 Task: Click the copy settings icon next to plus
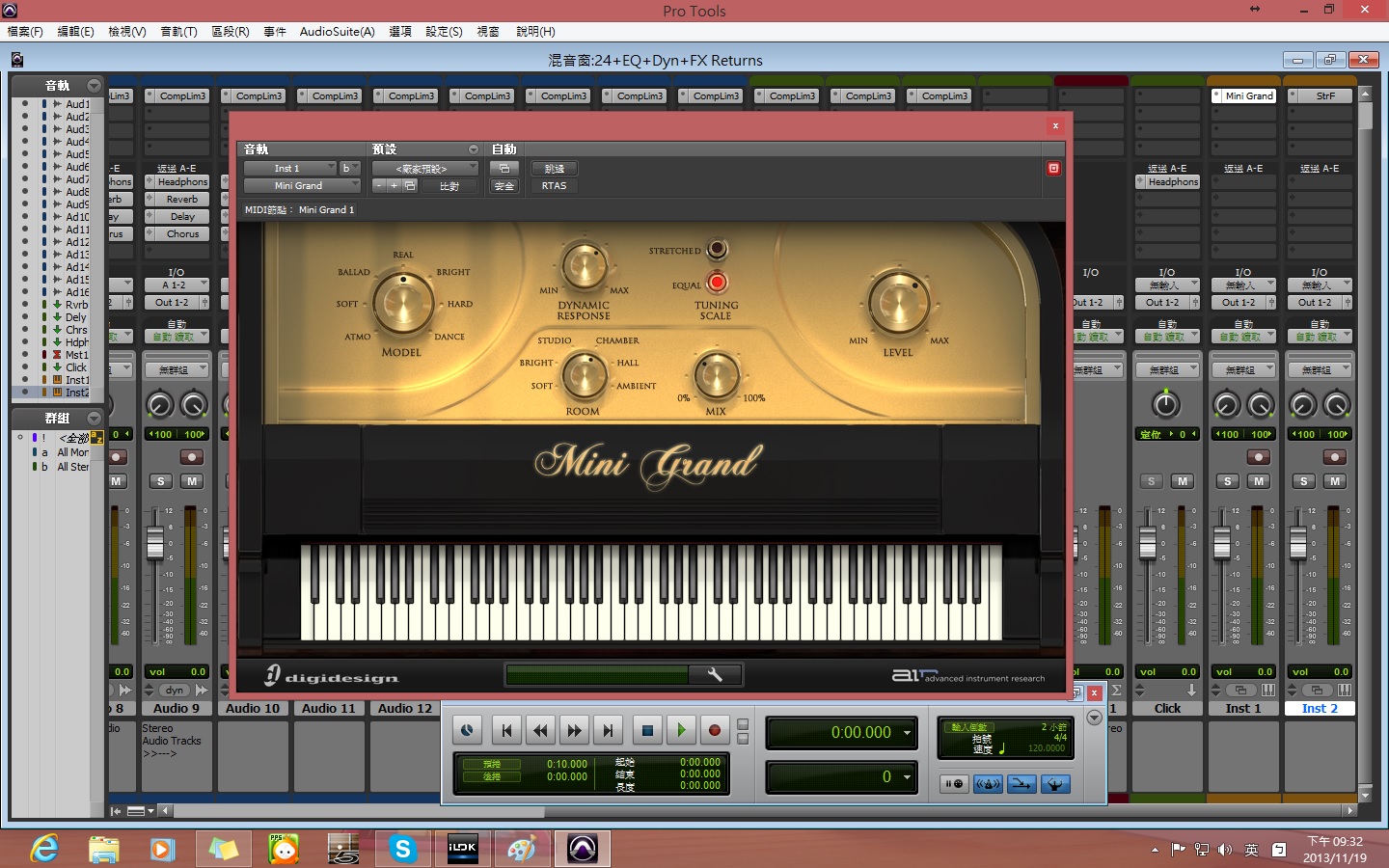coord(410,185)
